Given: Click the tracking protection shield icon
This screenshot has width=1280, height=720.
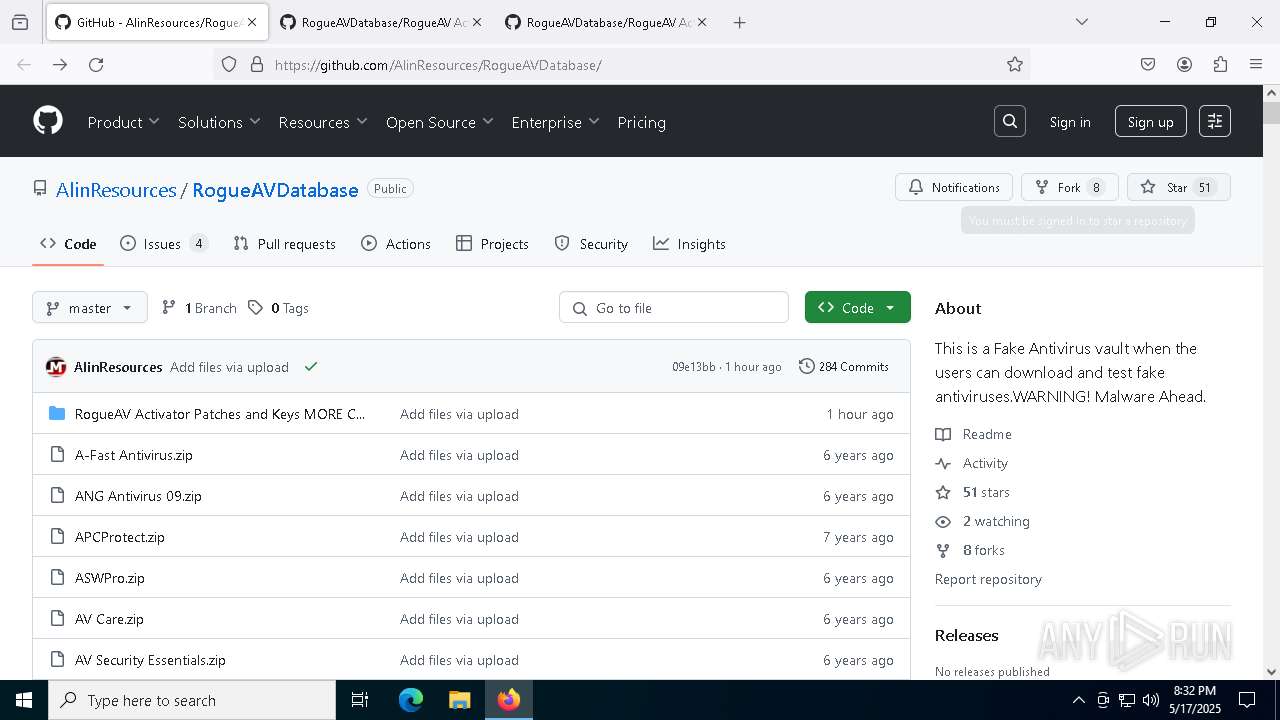Looking at the screenshot, I should click(x=229, y=64).
